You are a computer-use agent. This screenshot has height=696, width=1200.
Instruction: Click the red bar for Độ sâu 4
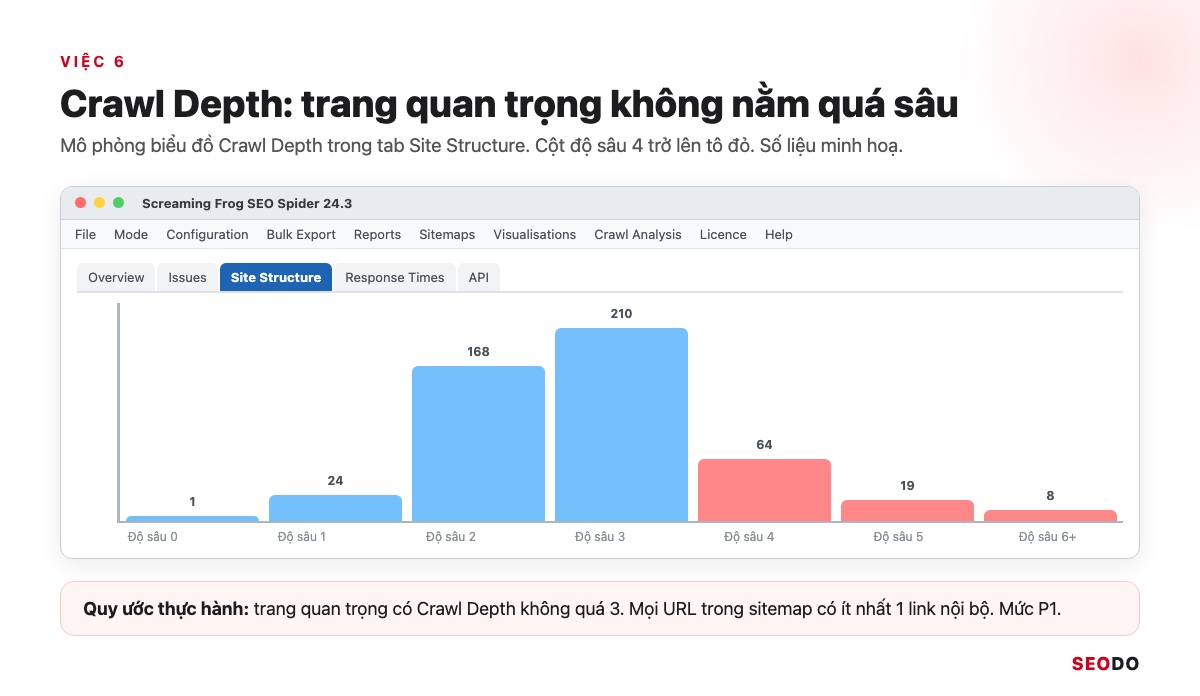point(764,490)
